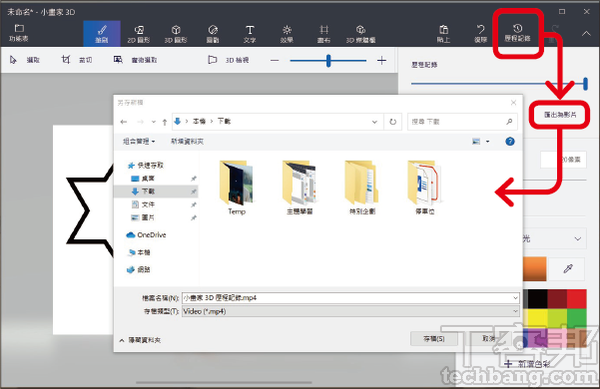Select the black color swatch

click(x=538, y=299)
